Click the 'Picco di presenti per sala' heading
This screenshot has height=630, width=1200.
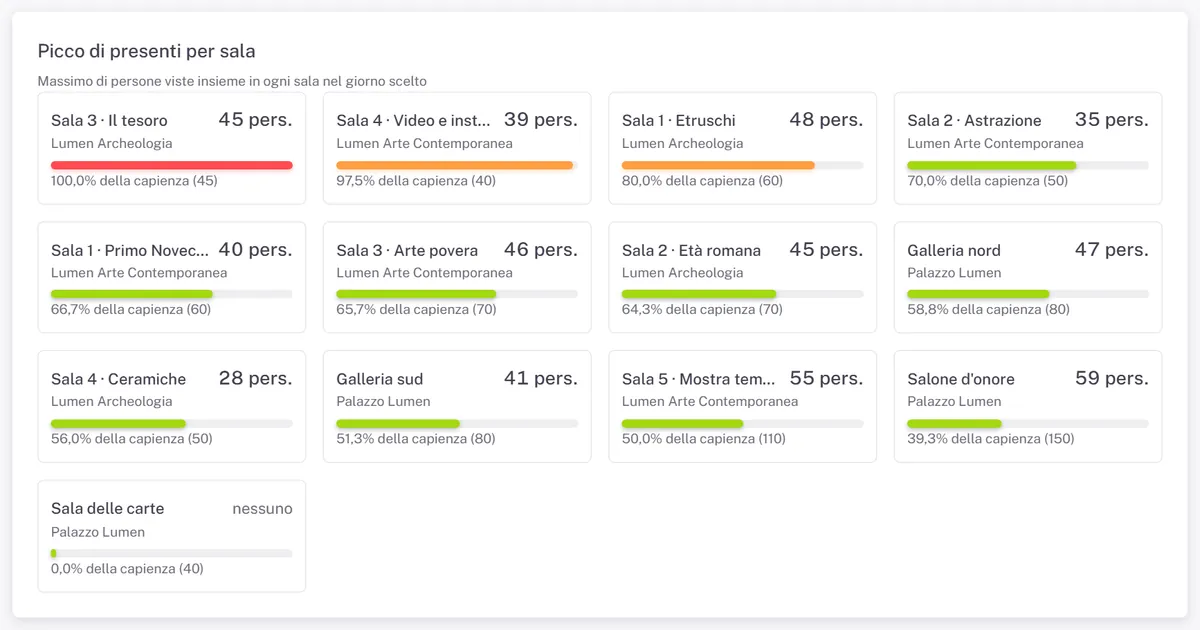pos(146,51)
